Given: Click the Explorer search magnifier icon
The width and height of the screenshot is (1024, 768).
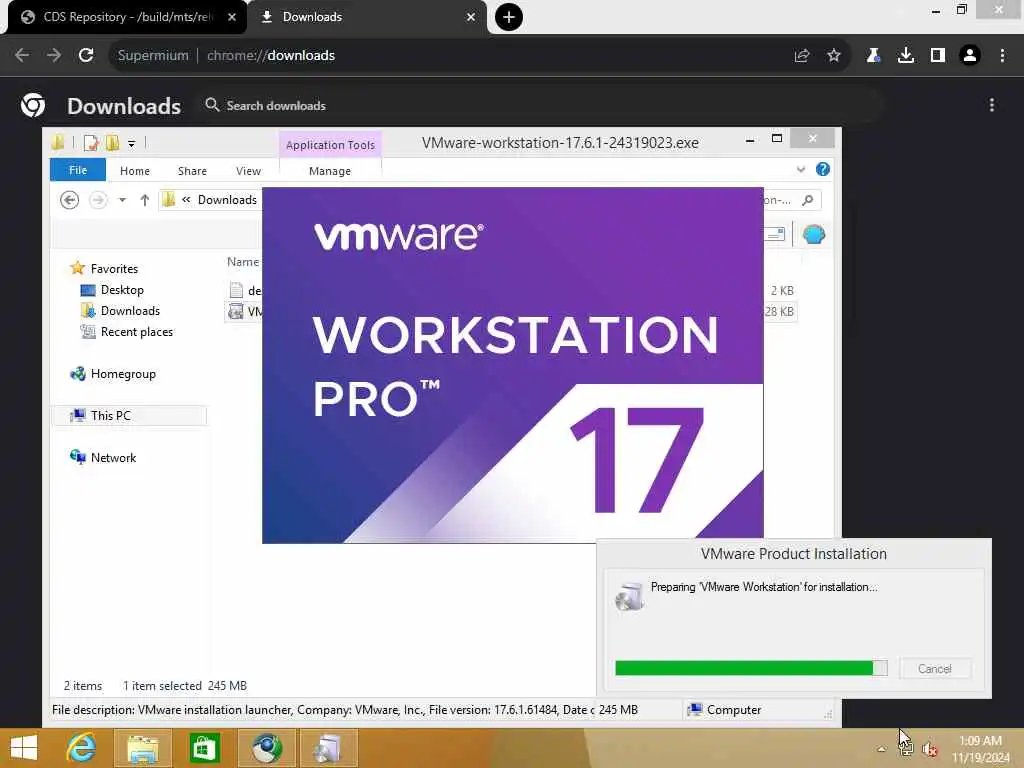Looking at the screenshot, I should coord(808,200).
